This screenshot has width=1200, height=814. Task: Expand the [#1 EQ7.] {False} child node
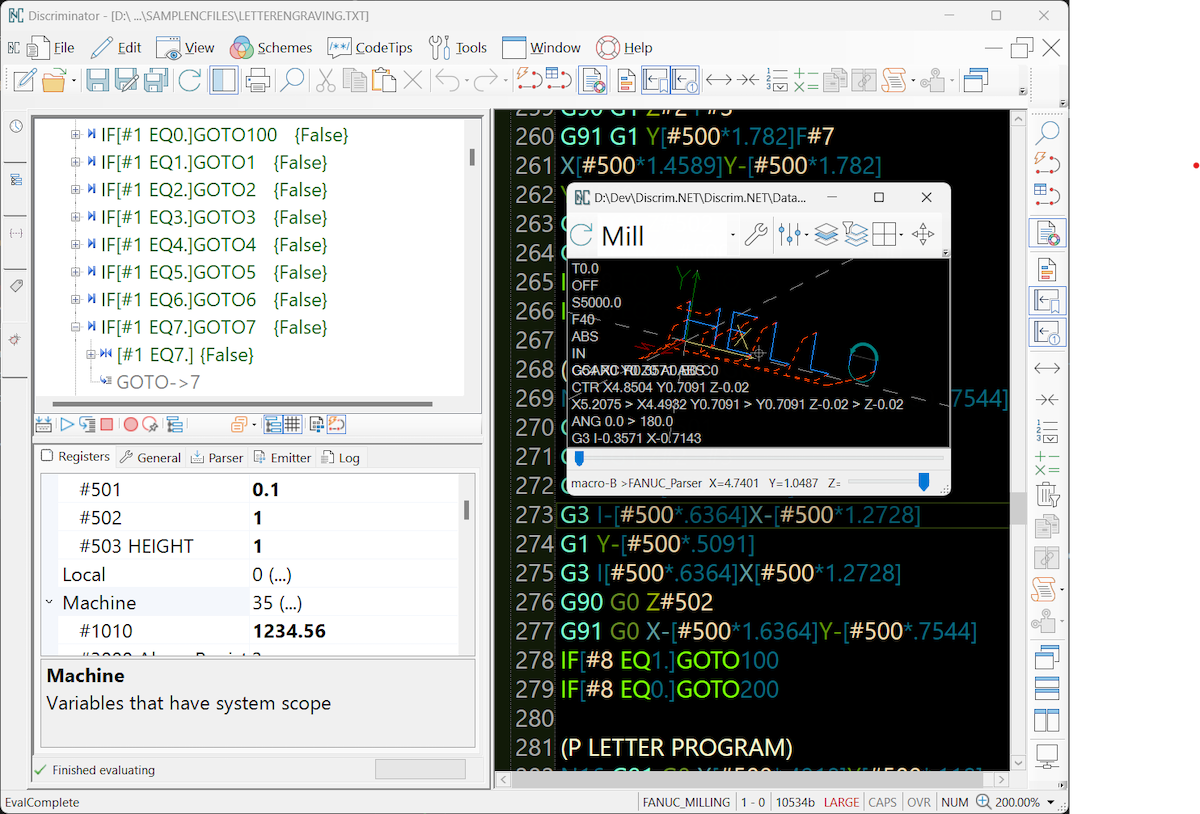[92, 354]
